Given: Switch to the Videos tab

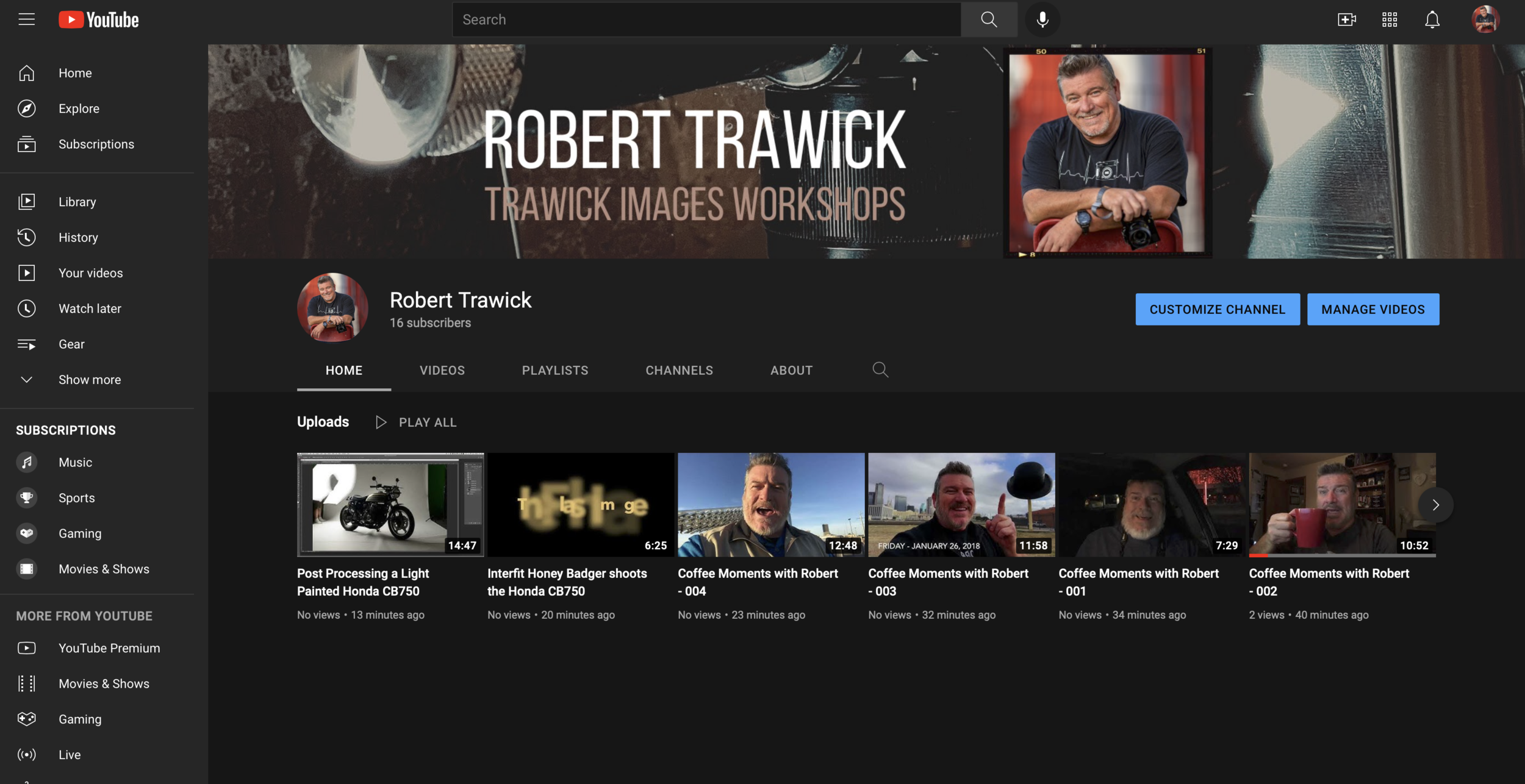Looking at the screenshot, I should [442, 370].
